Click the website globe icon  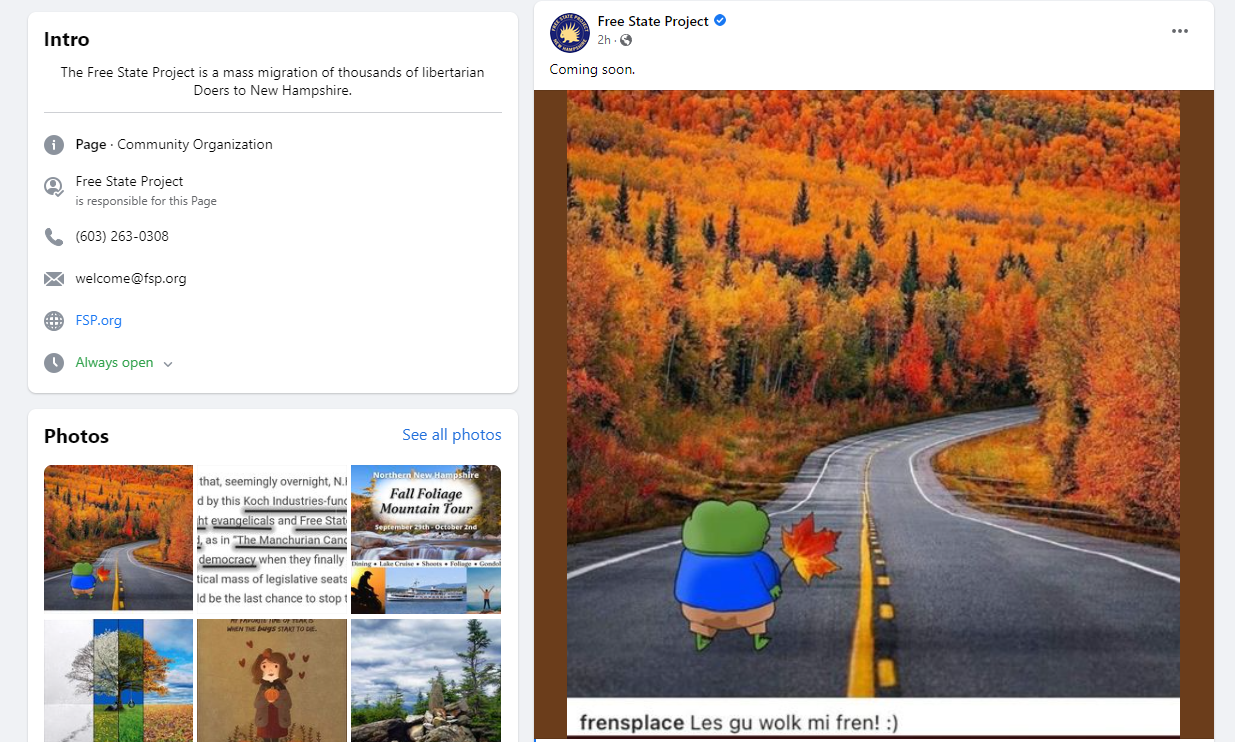point(54,321)
